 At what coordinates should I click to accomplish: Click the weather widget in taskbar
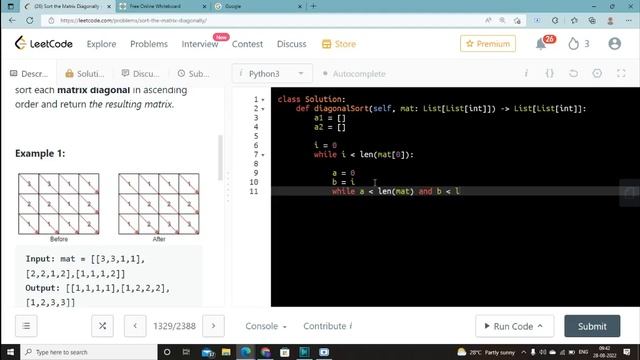click(x=486, y=352)
